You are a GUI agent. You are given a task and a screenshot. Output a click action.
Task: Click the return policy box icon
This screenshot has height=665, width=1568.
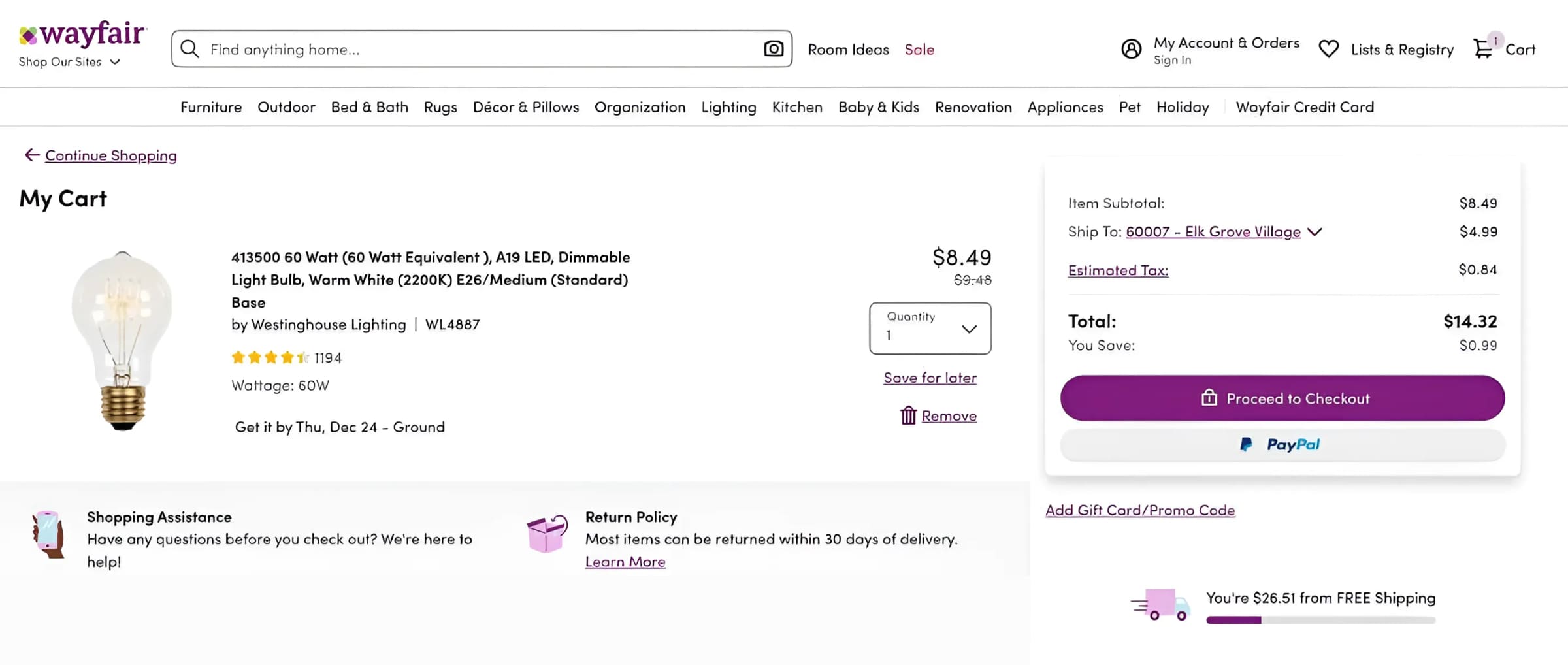[x=547, y=534]
